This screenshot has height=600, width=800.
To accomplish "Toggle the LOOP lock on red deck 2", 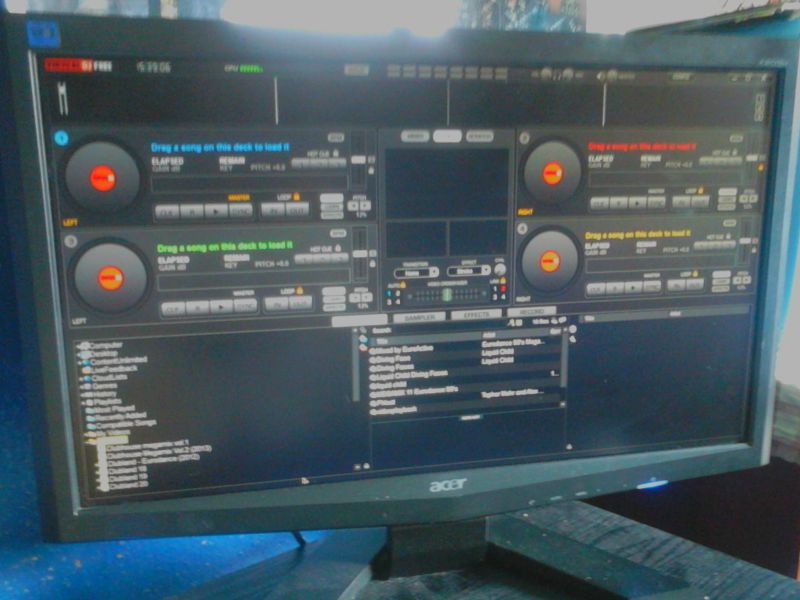I will (701, 190).
